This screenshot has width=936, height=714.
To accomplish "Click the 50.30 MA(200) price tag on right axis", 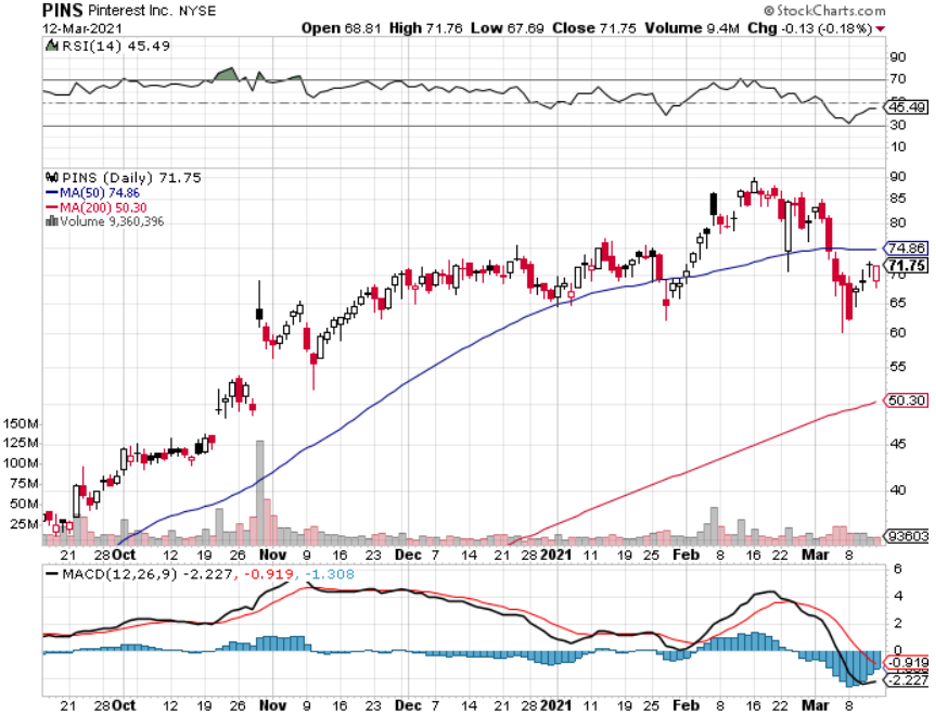I will coord(907,401).
